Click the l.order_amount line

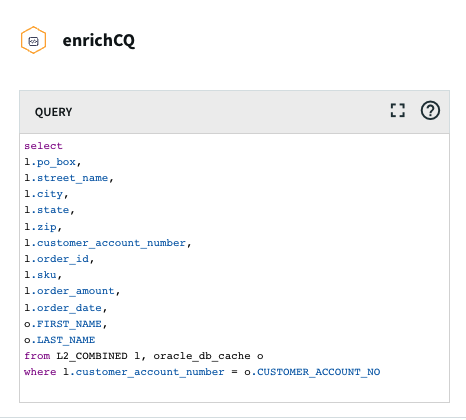pos(72,291)
